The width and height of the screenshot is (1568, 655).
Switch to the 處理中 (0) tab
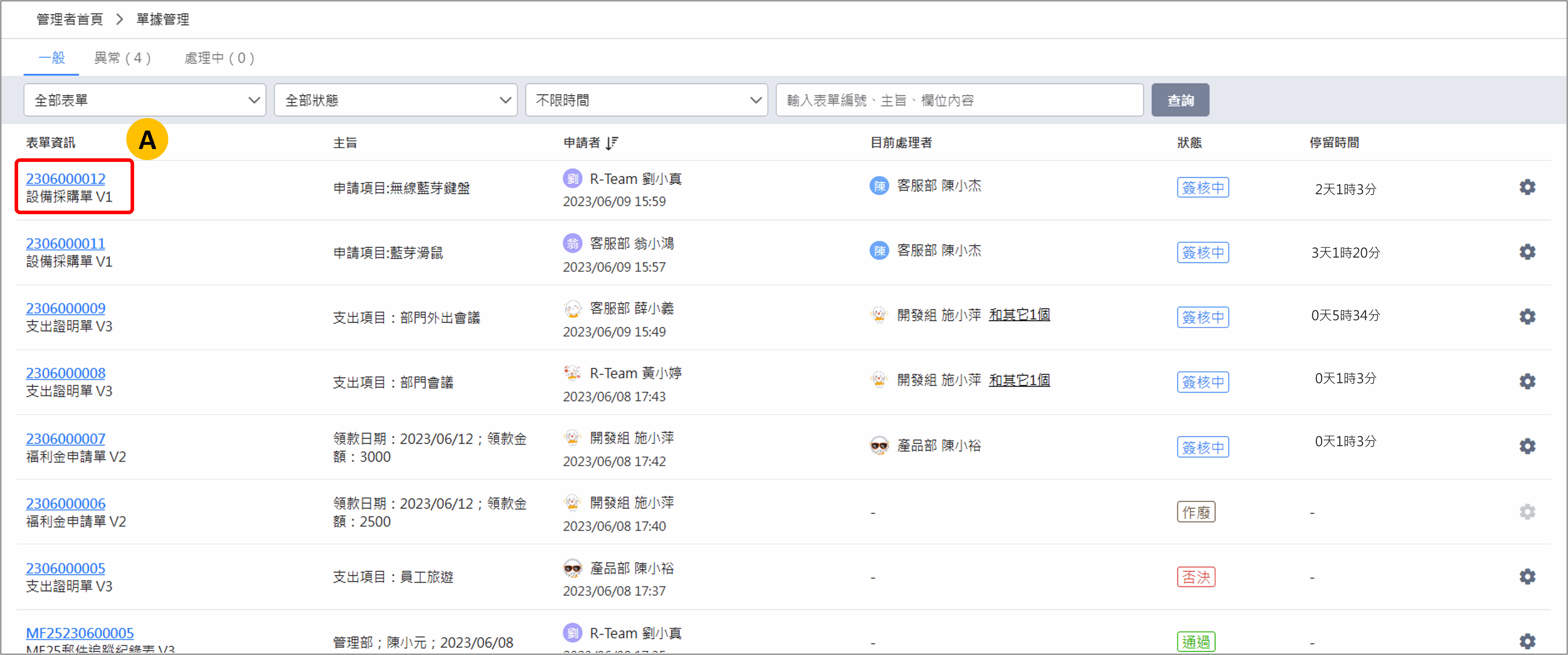pyautogui.click(x=219, y=58)
